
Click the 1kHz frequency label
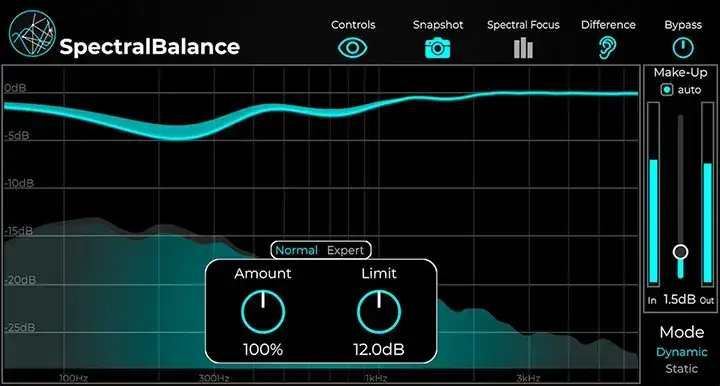coord(376,378)
